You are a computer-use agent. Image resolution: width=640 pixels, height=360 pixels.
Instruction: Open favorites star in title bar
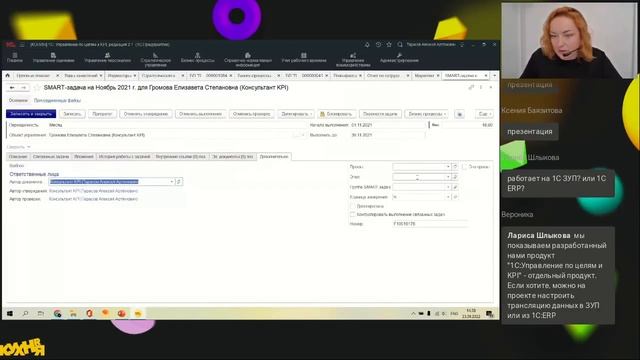(389, 44)
